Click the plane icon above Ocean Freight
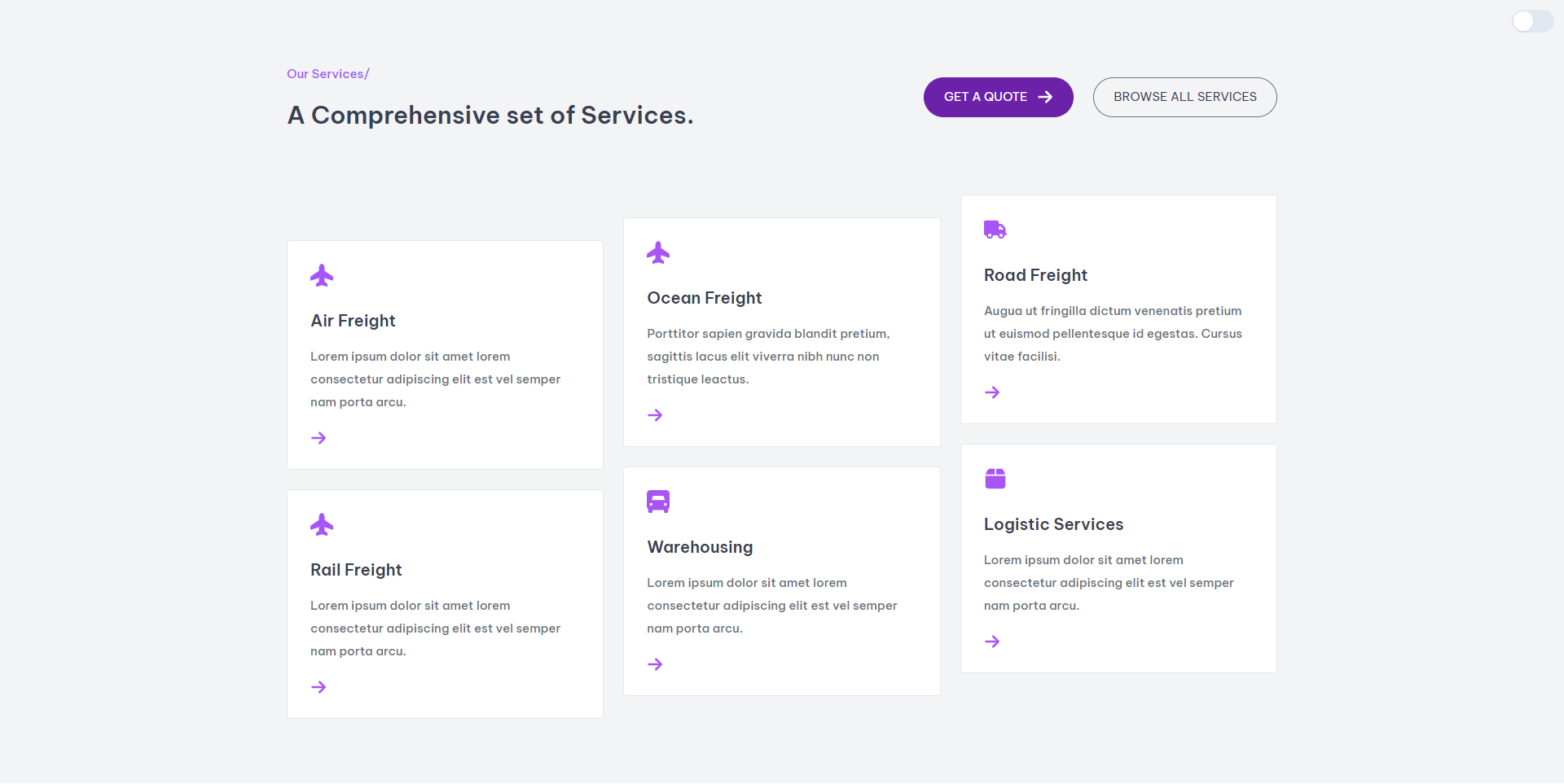1564x784 pixels. tap(658, 252)
